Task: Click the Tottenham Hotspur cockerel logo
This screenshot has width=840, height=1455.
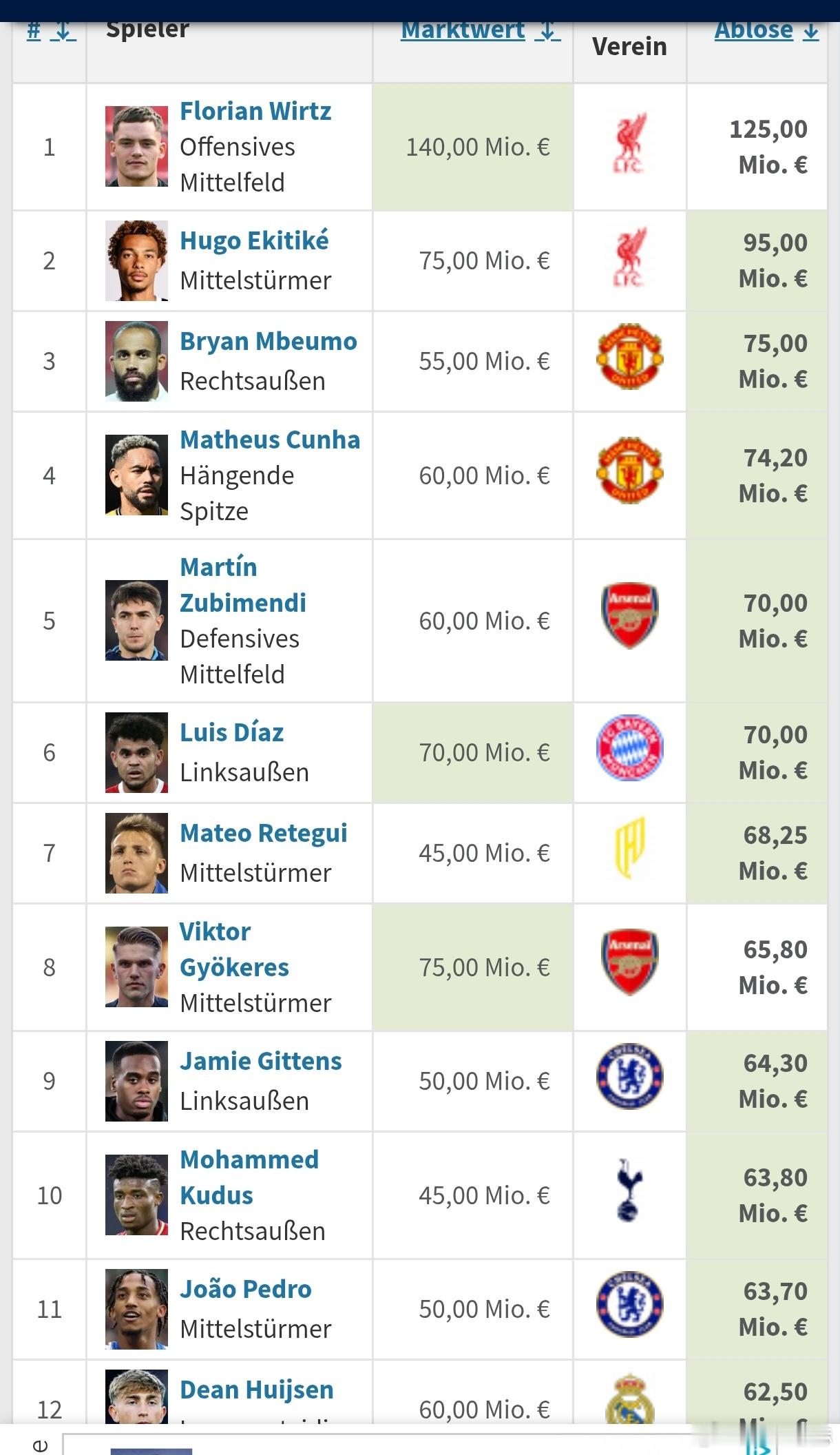Action: 629,1190
